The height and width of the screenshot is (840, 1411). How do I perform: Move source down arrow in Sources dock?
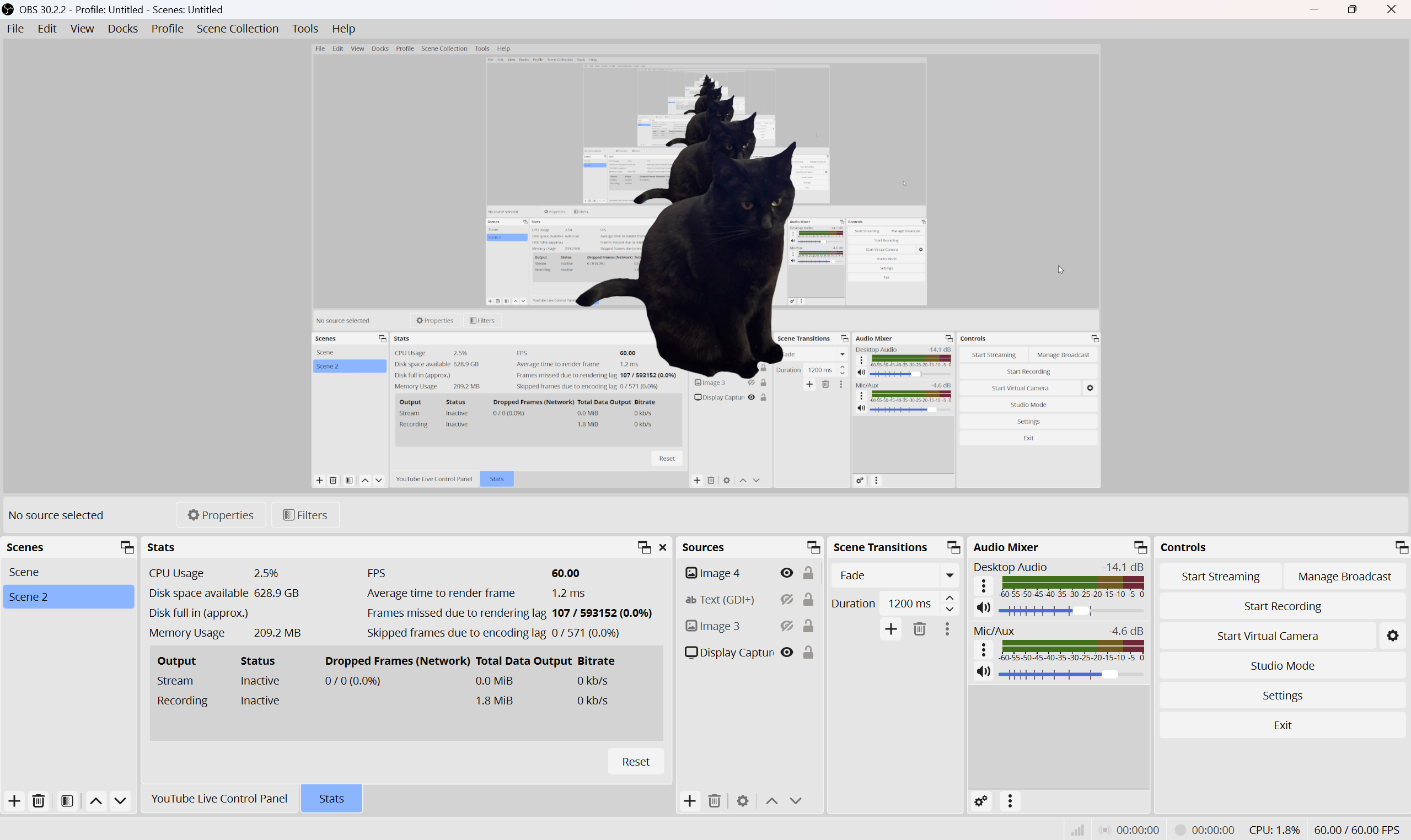796,800
